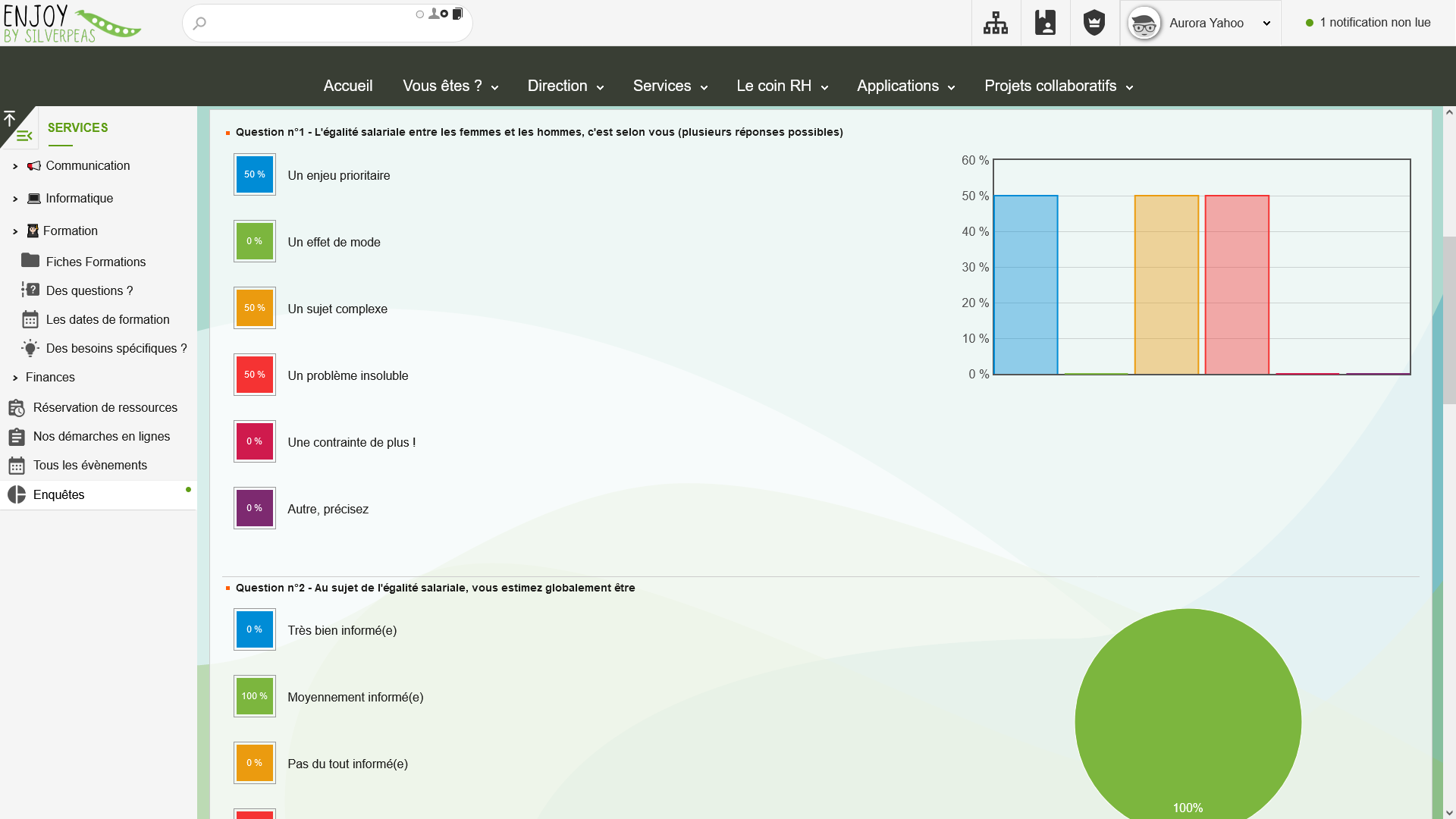Click the lightbulb icon for Des besoins spécifiques
This screenshot has width=1456, height=819.
[x=30, y=348]
